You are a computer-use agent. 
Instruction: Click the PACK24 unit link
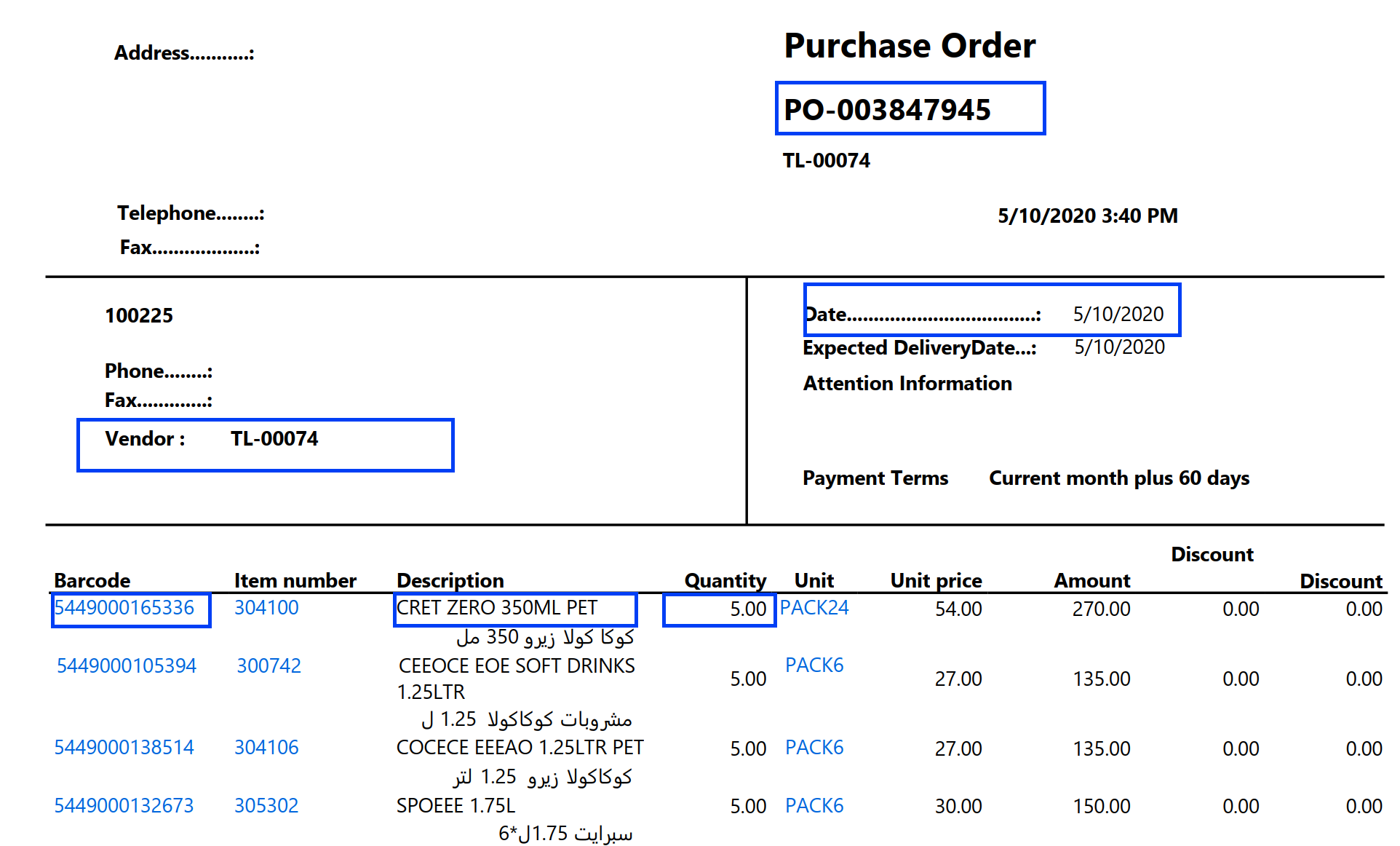click(814, 608)
